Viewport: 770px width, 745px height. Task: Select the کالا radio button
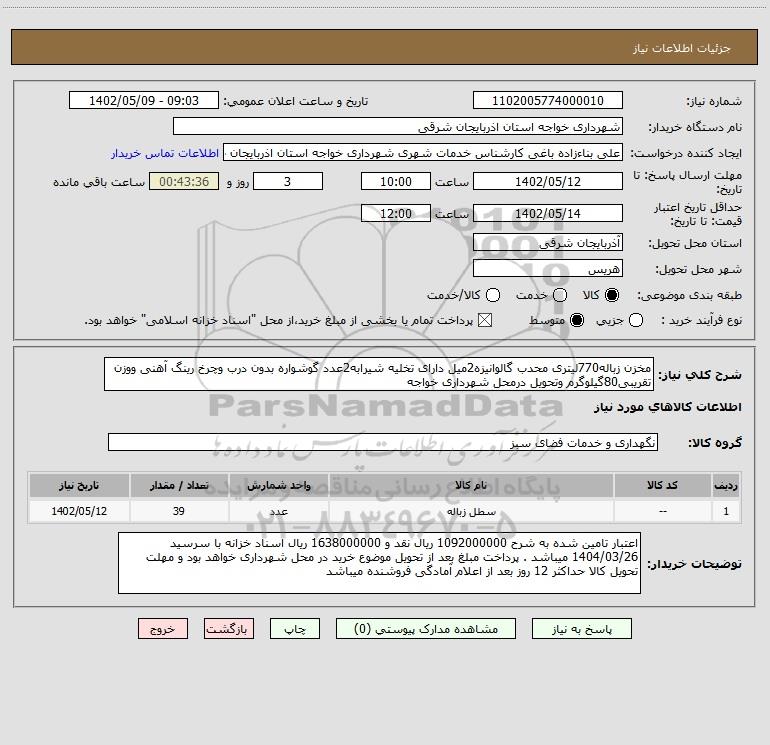(612, 295)
